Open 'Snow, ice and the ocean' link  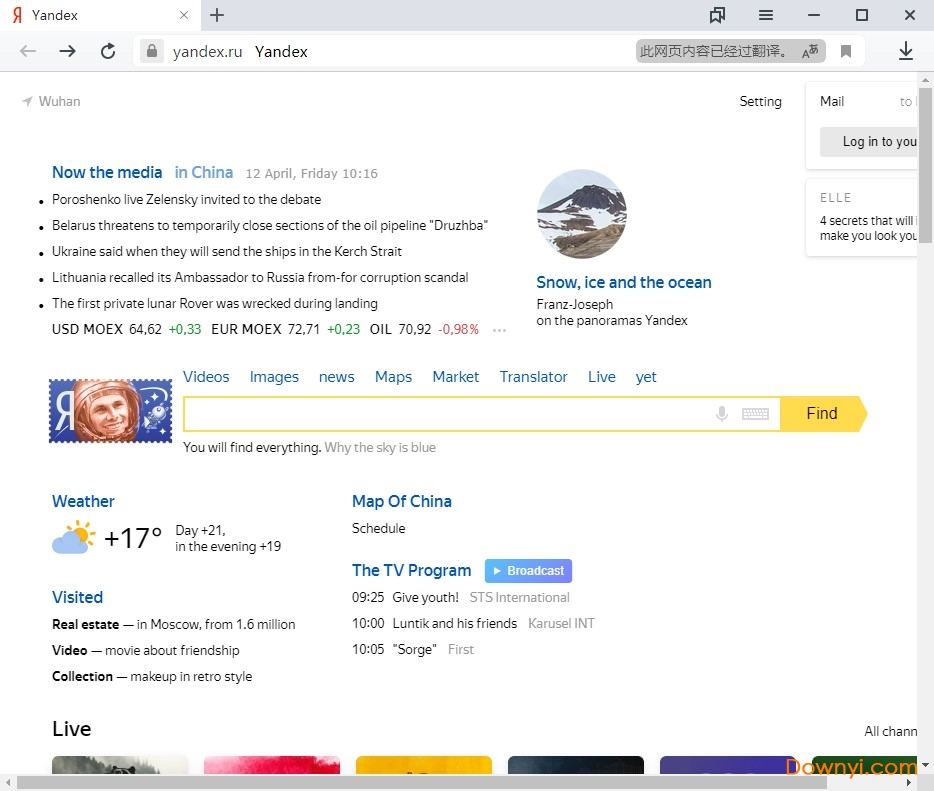624,282
